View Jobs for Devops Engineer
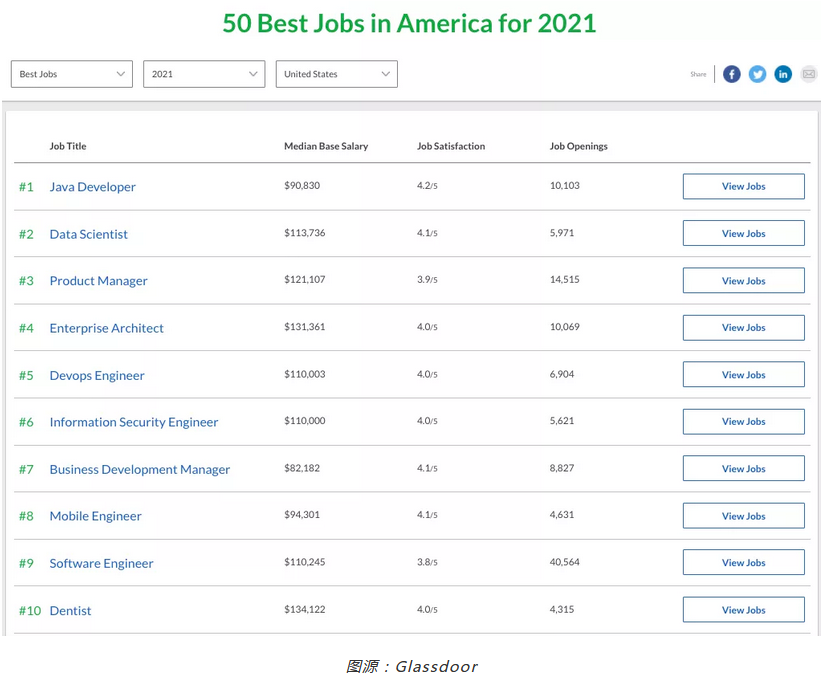Viewport: 827px width, 679px height. tap(744, 375)
